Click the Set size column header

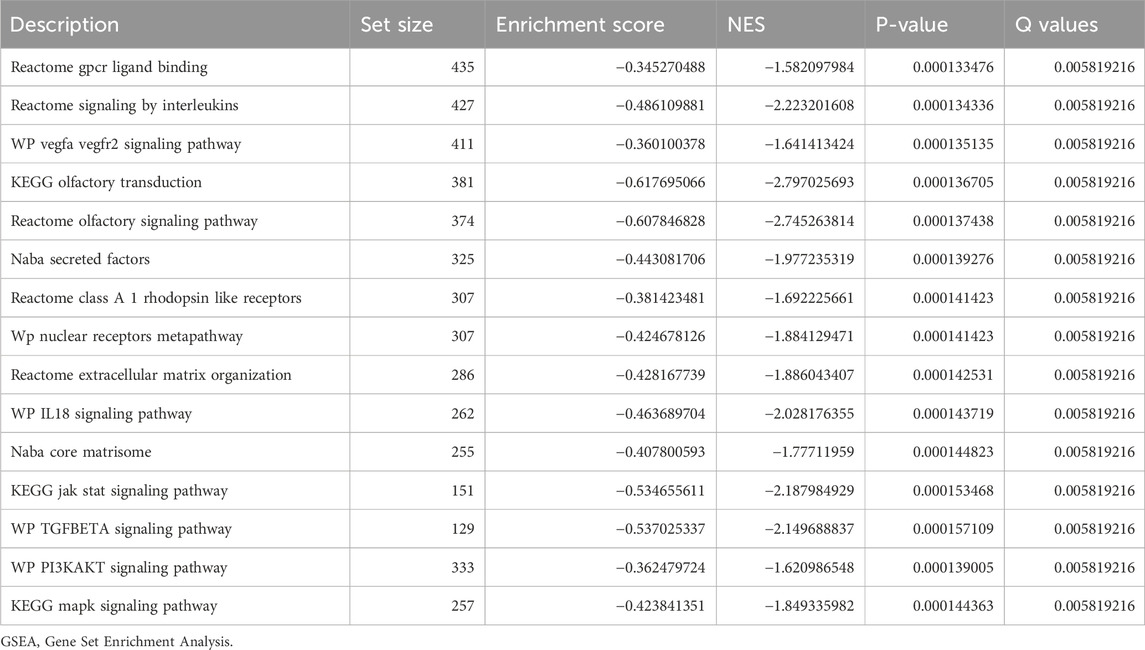(x=397, y=25)
